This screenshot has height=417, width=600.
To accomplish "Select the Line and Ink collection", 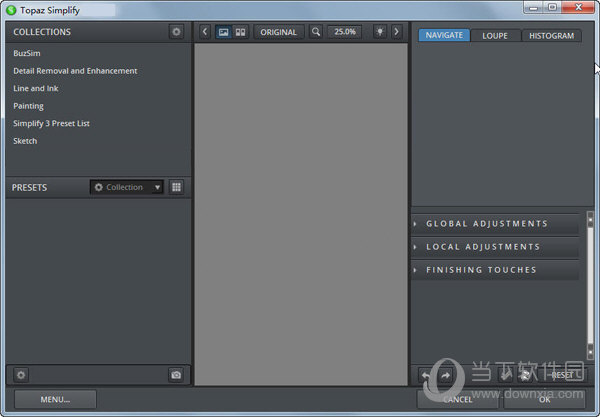I will 36,88.
